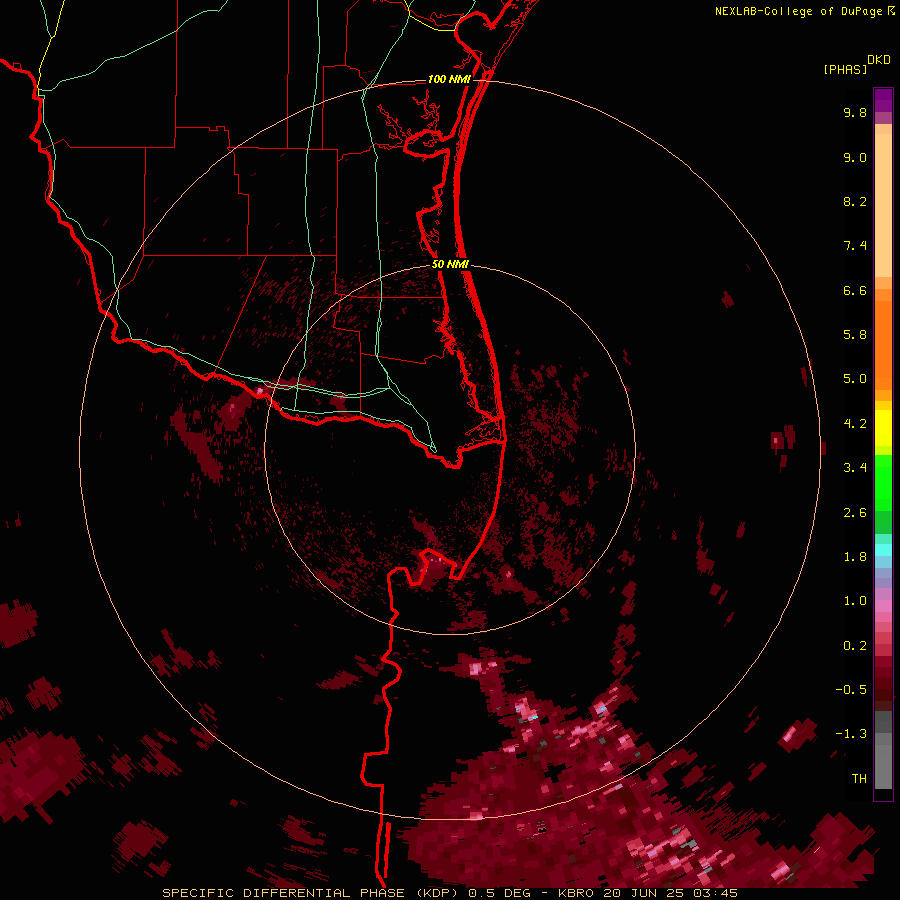The height and width of the screenshot is (900, 900).
Task: Pick the cyan color bar segment
Action: [x=883, y=550]
